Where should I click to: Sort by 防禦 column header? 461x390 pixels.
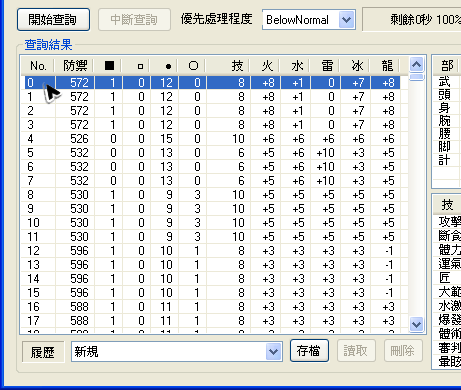pos(75,66)
